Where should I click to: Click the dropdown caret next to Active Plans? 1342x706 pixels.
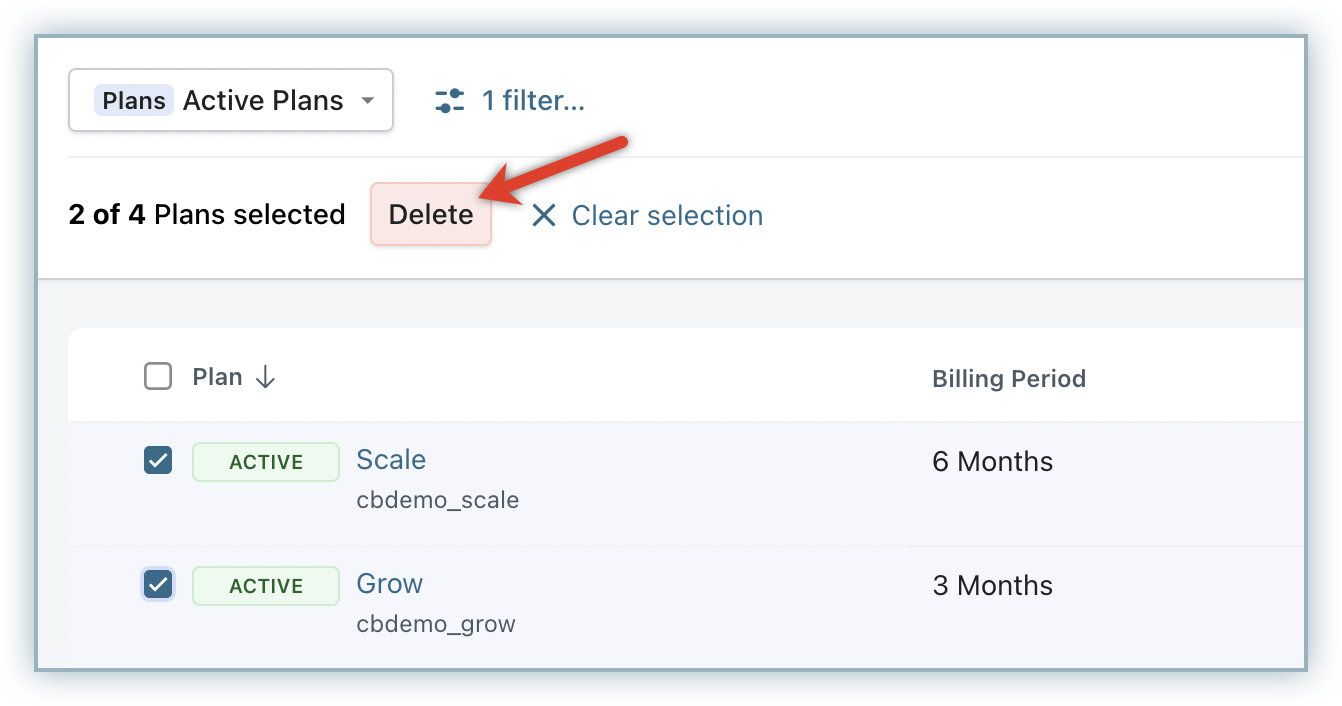coord(367,100)
